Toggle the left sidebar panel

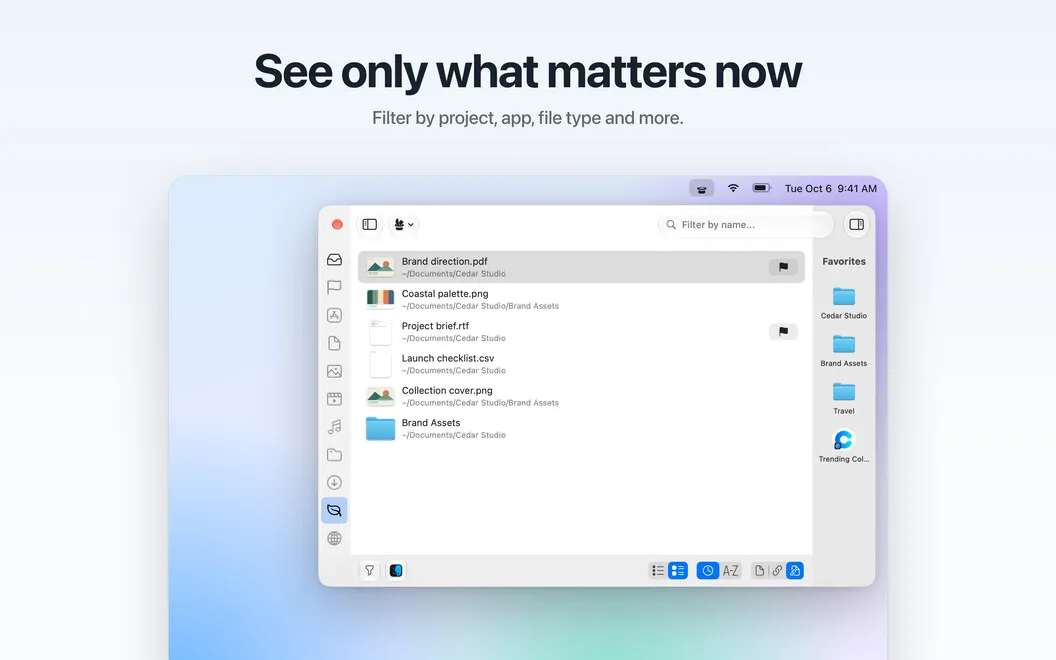coord(370,224)
